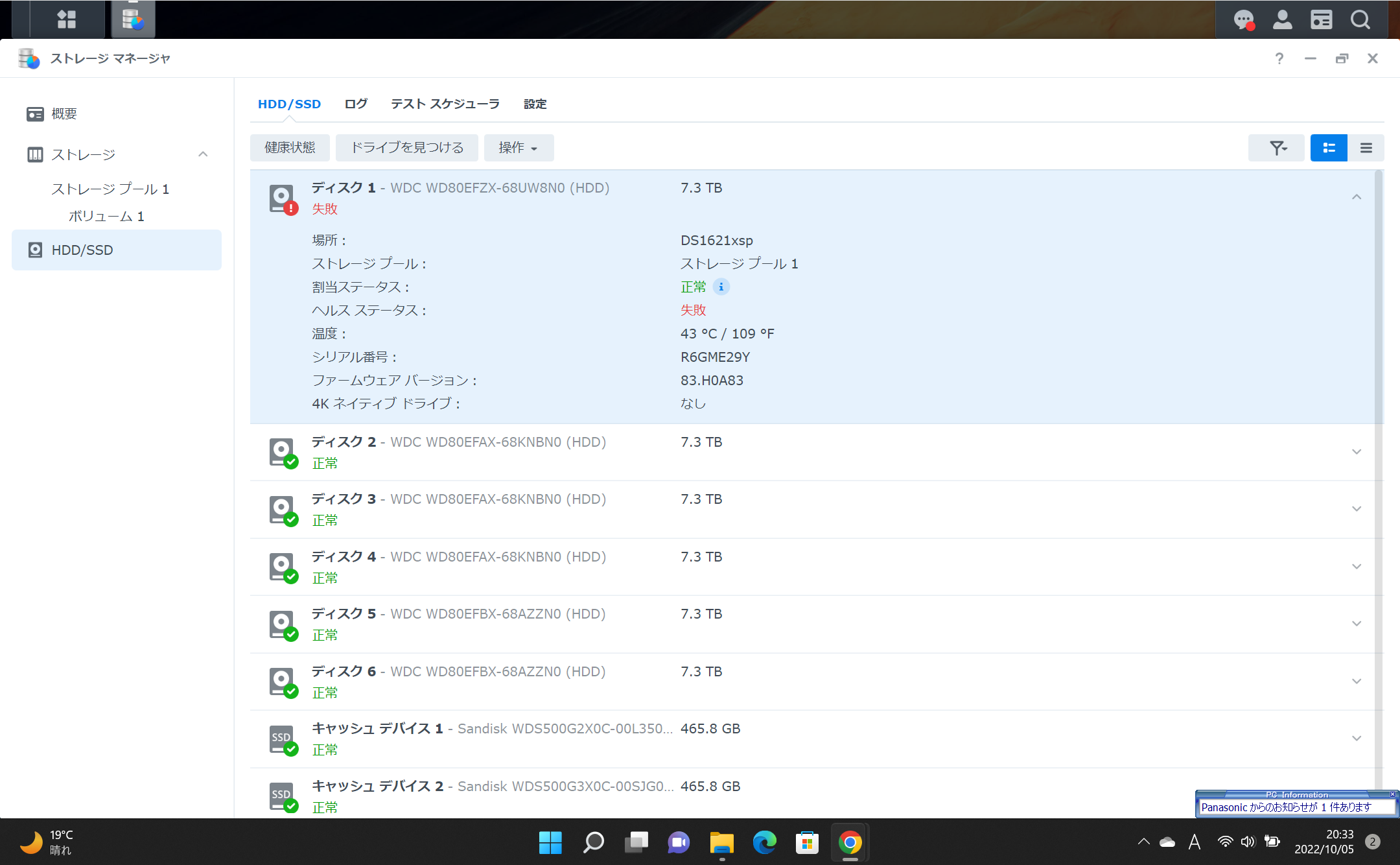Click the 健康状態 button
Viewport: 1400px width, 865px height.
pos(290,148)
